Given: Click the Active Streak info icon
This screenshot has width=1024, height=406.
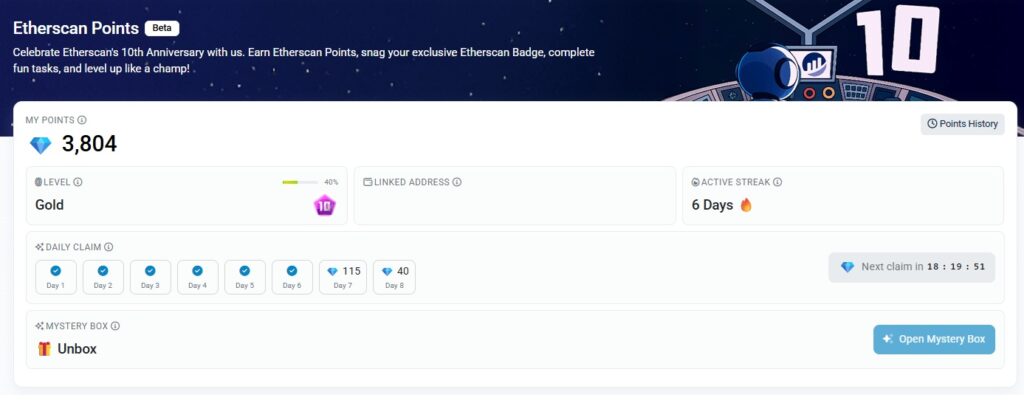Looking at the screenshot, I should [x=778, y=182].
